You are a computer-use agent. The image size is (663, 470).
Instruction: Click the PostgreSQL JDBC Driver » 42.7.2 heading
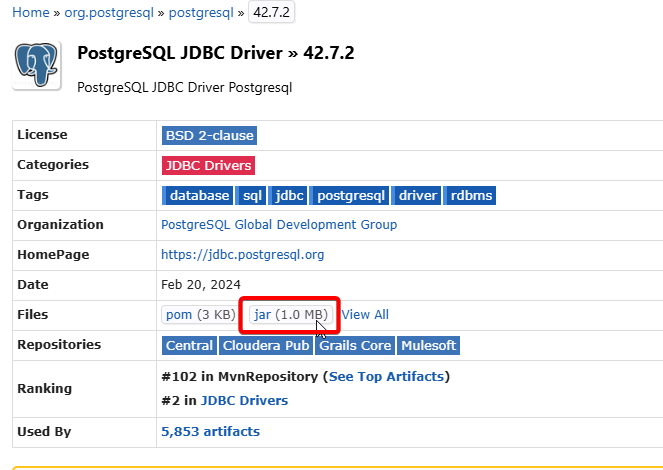coord(216,53)
